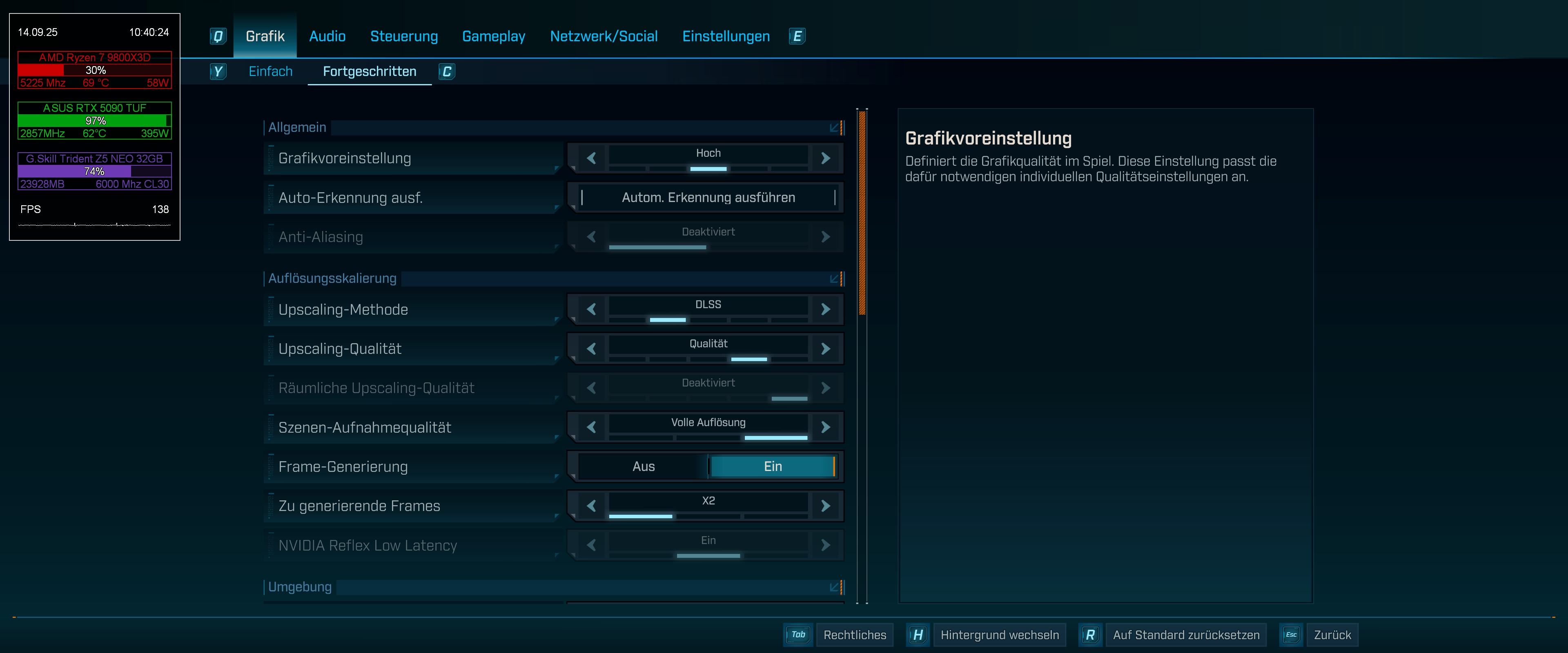The width and height of the screenshot is (1568, 653).
Task: Click left arrow of Szenen-Aufnahmequalität
Action: click(x=591, y=427)
